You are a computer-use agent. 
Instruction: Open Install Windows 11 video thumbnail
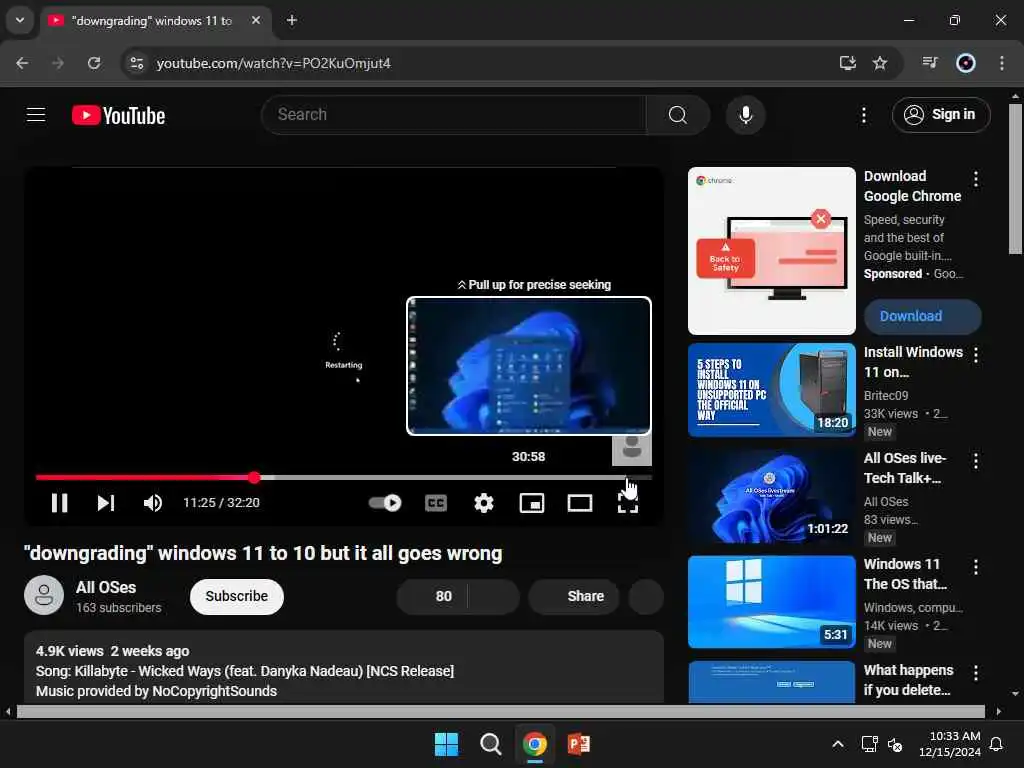[x=771, y=390]
